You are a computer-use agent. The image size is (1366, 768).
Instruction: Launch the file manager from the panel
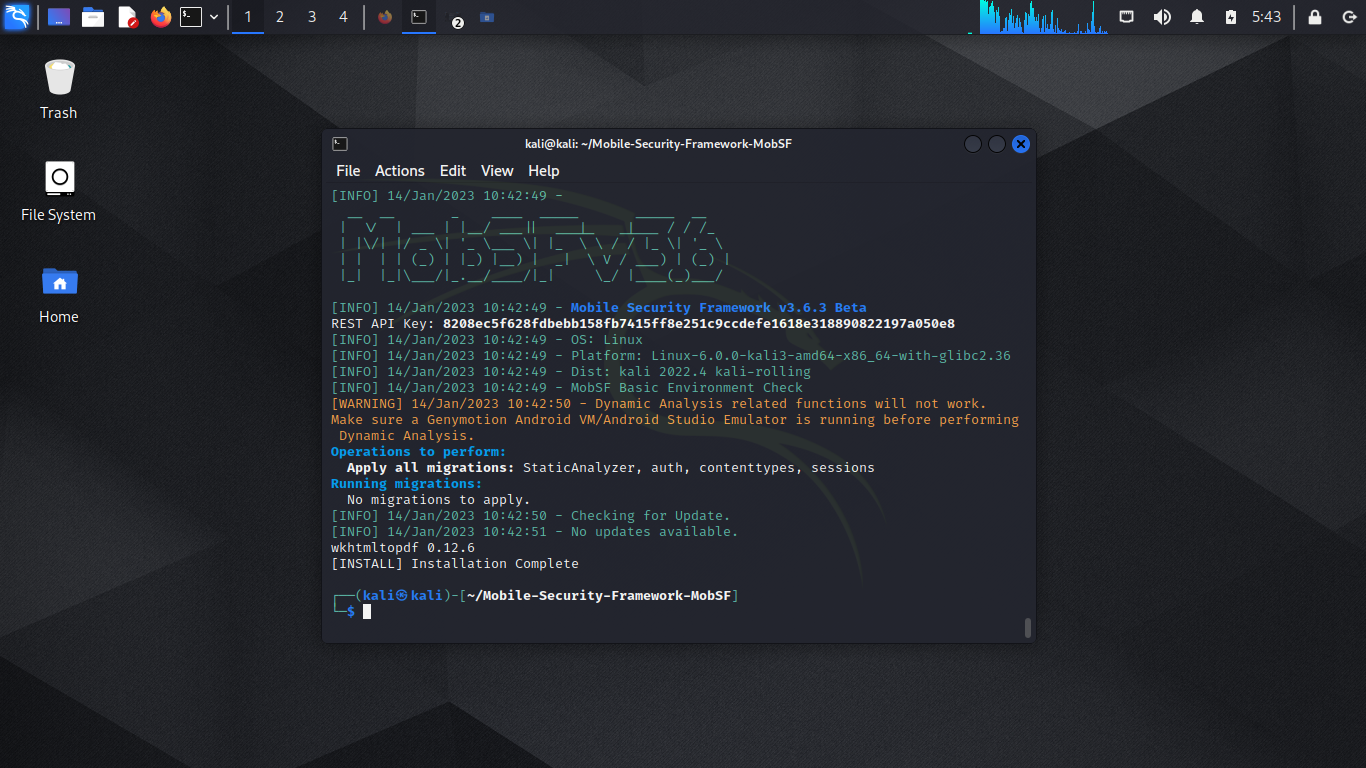tap(93, 17)
